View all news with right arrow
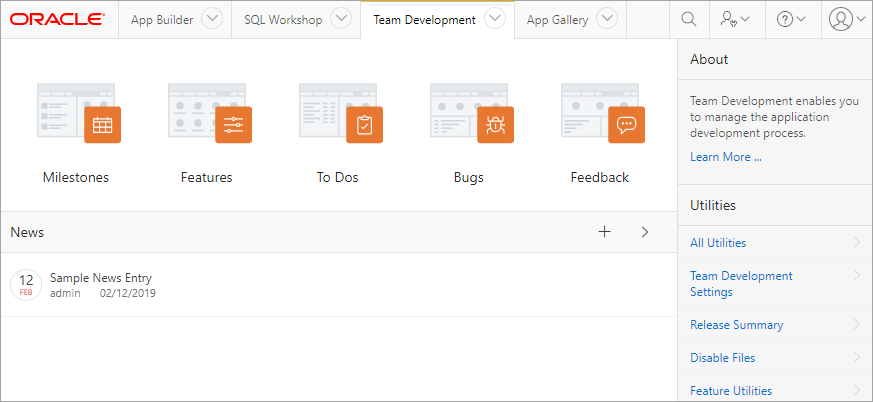Screen dimensions: 873x402 tap(645, 232)
